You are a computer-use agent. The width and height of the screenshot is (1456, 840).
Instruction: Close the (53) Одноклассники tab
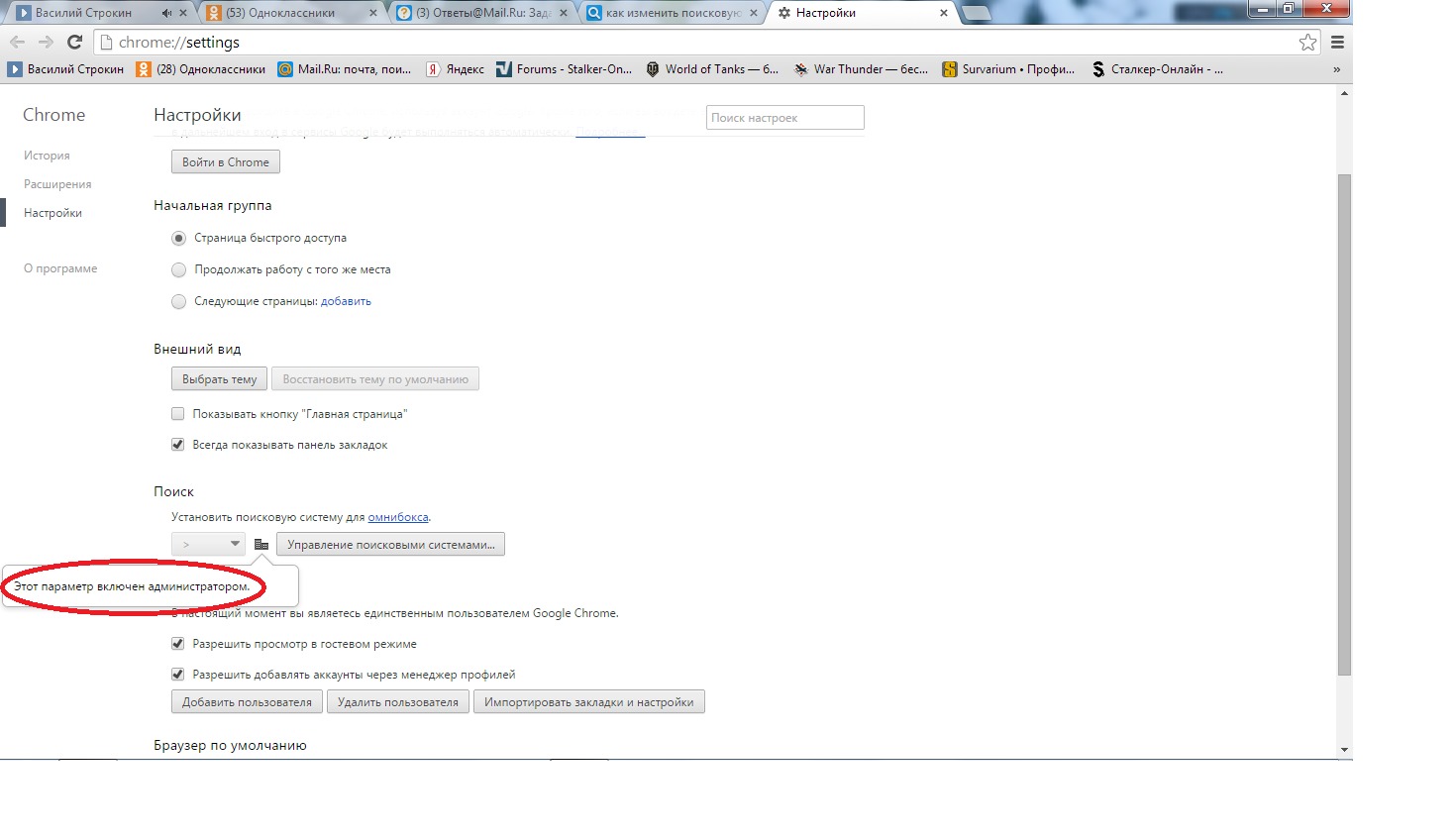pos(372,13)
